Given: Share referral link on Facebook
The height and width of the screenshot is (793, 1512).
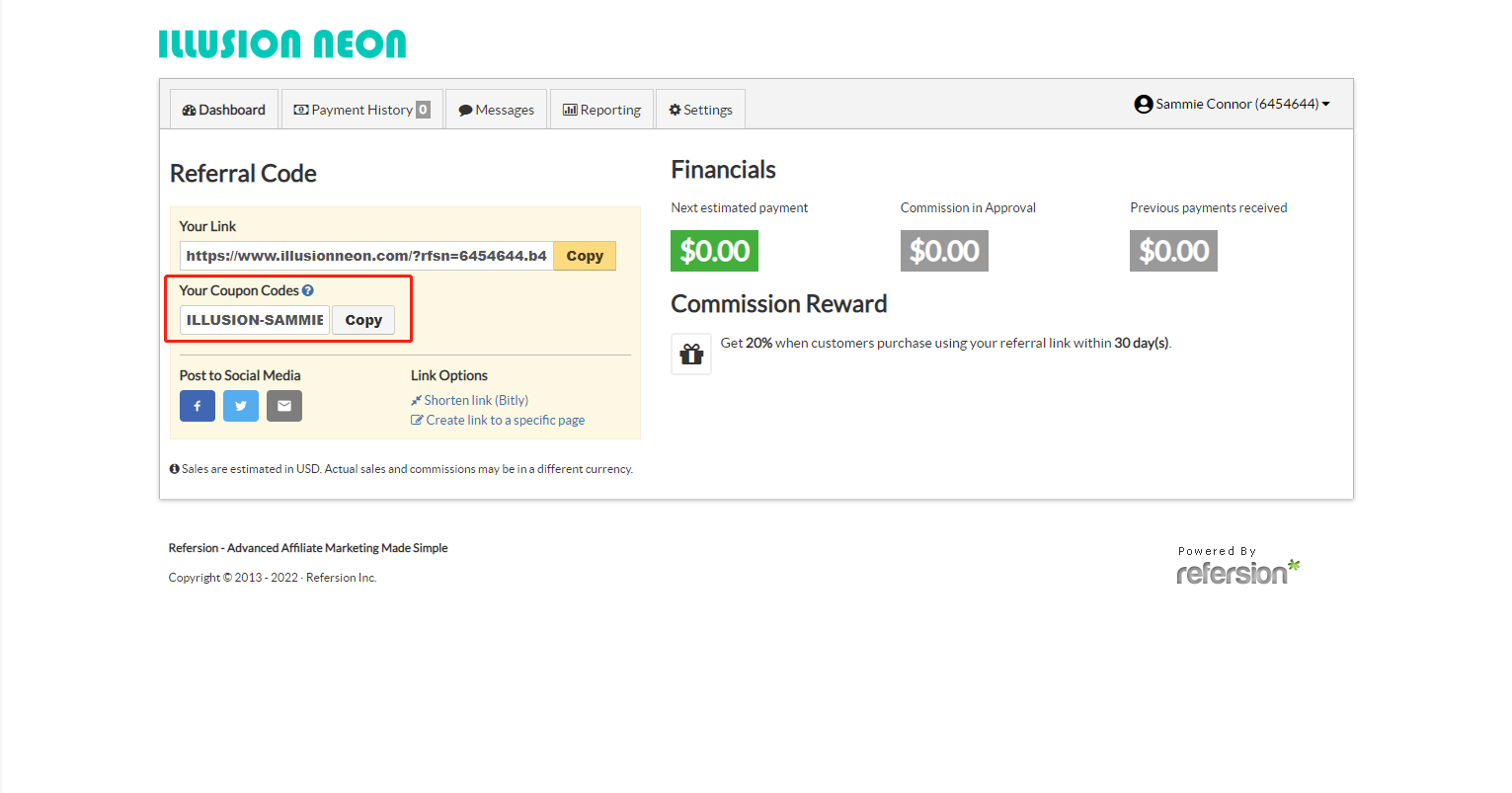Looking at the screenshot, I should pyautogui.click(x=197, y=406).
